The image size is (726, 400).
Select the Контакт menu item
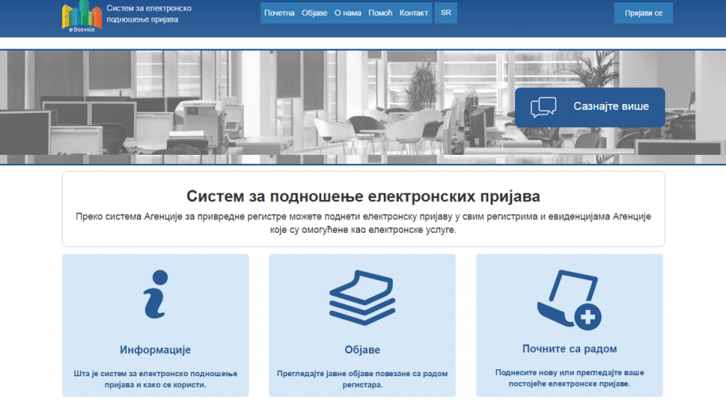(x=413, y=13)
